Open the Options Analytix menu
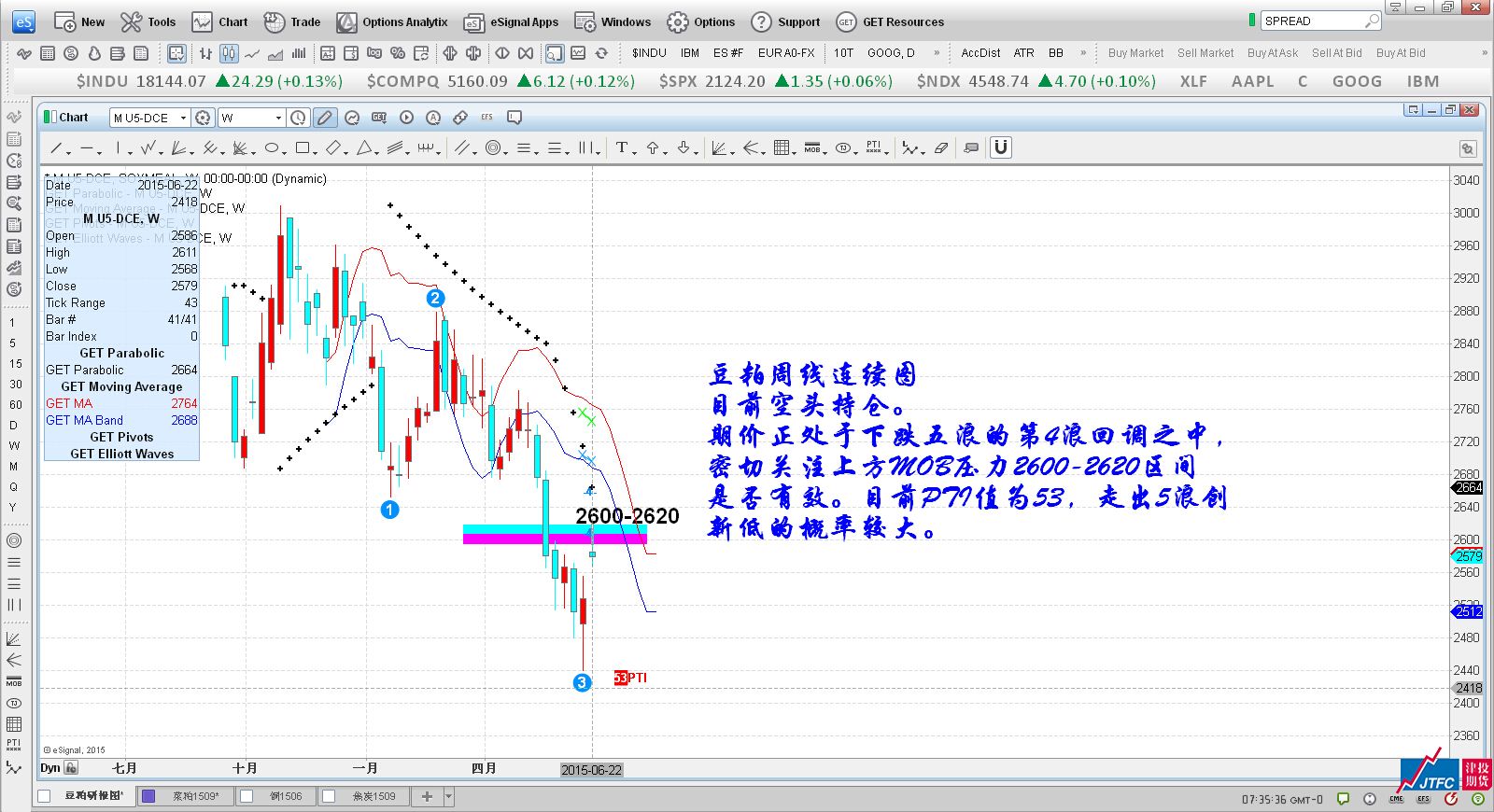Screen dimensions: 1494x812 coord(392,21)
